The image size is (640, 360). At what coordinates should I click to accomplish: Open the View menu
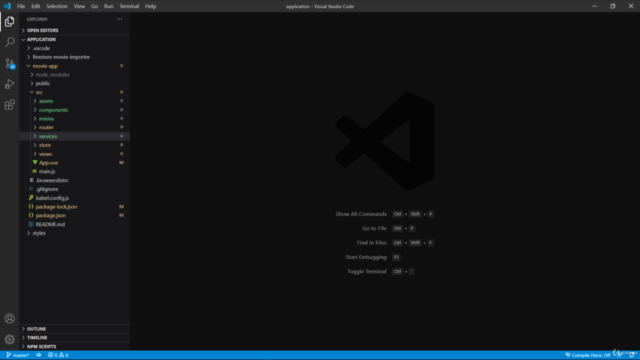79,6
